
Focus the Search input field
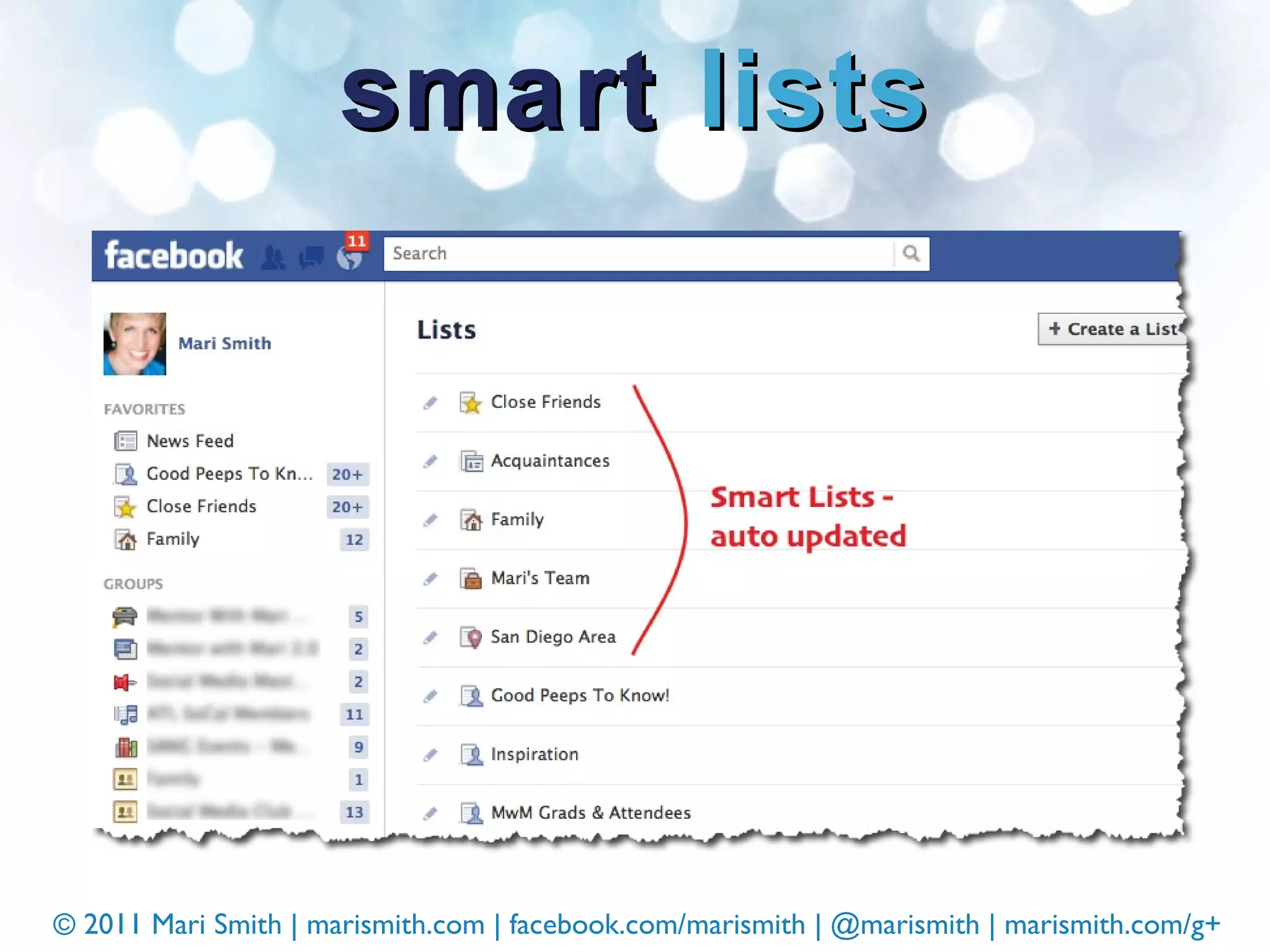[x=639, y=253]
